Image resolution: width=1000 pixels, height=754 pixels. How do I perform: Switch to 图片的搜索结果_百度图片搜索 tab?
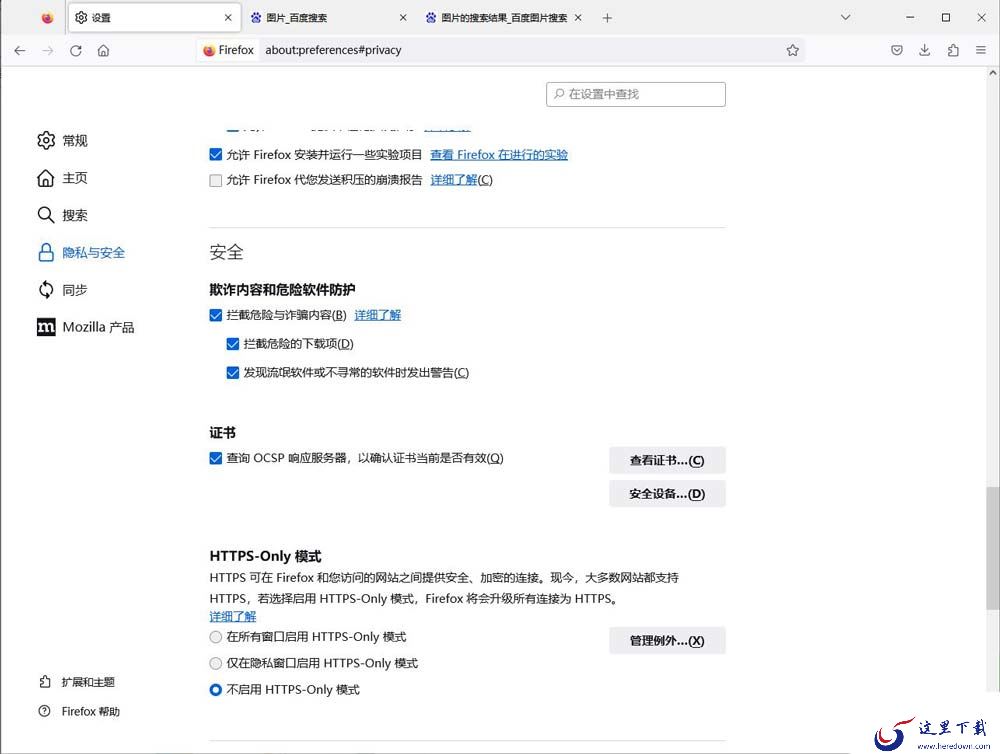point(503,18)
